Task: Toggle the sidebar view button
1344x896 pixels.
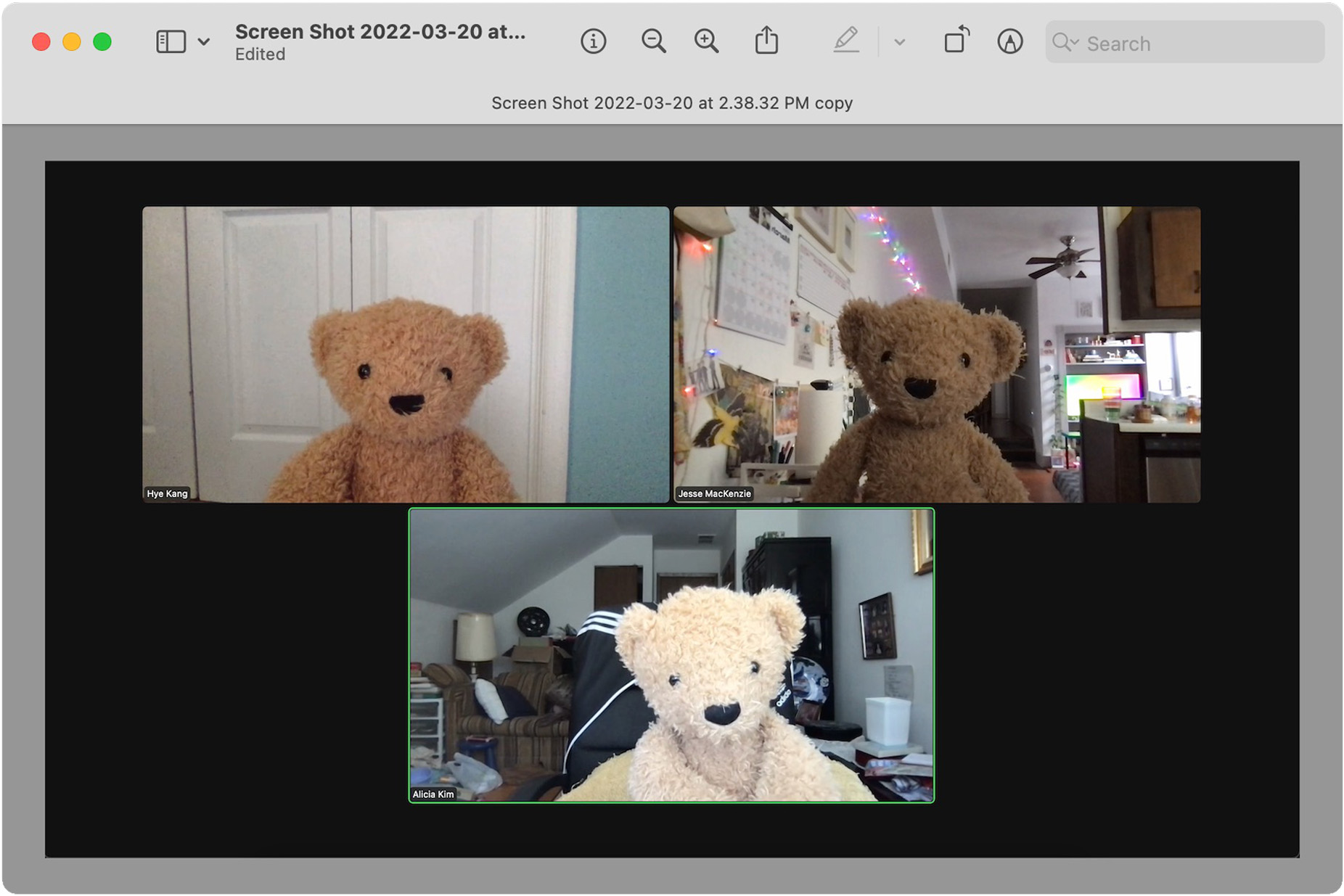Action: [171, 41]
